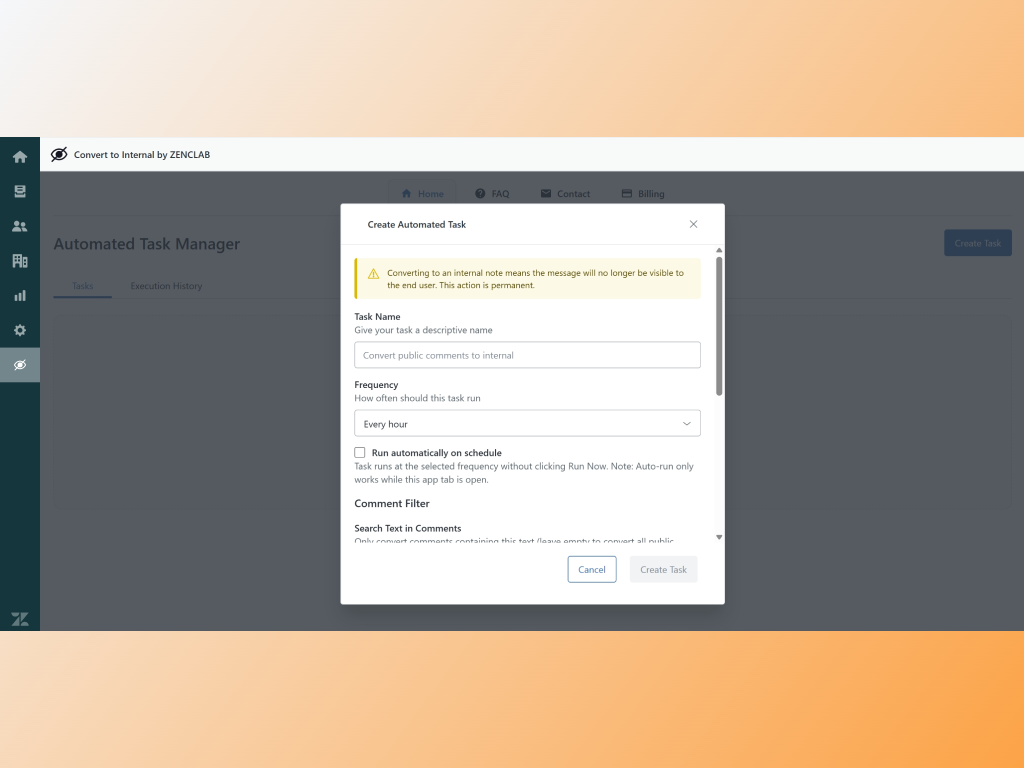This screenshot has width=1024, height=768.
Task: Select the eye-slash app icon in the sidebar
Action: (20, 365)
